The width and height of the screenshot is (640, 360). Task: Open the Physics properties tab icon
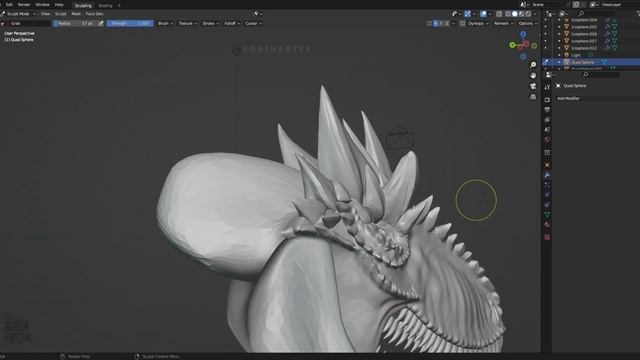tap(547, 195)
